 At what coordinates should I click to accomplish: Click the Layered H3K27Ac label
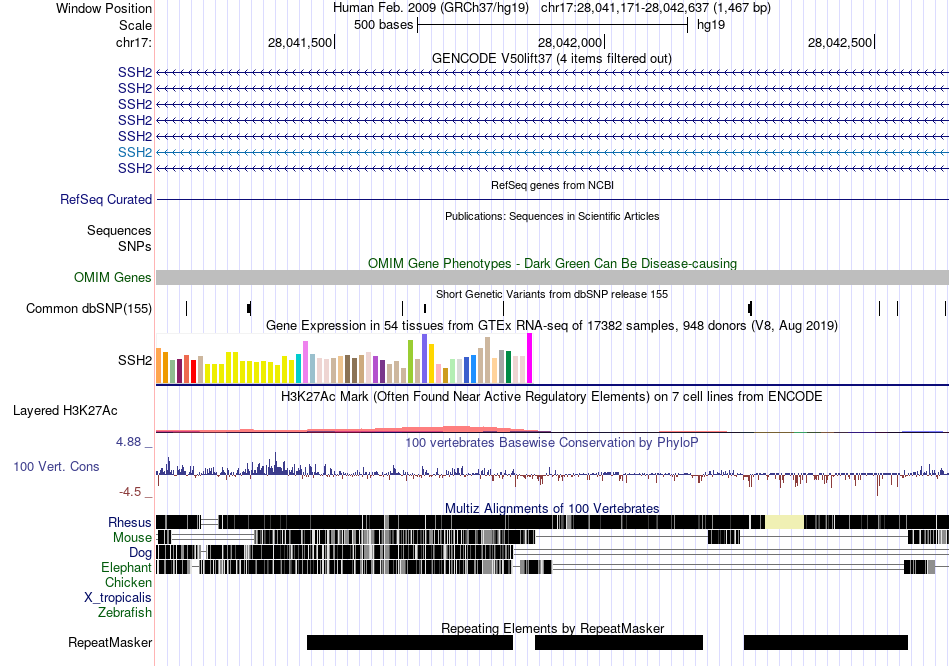click(65, 411)
